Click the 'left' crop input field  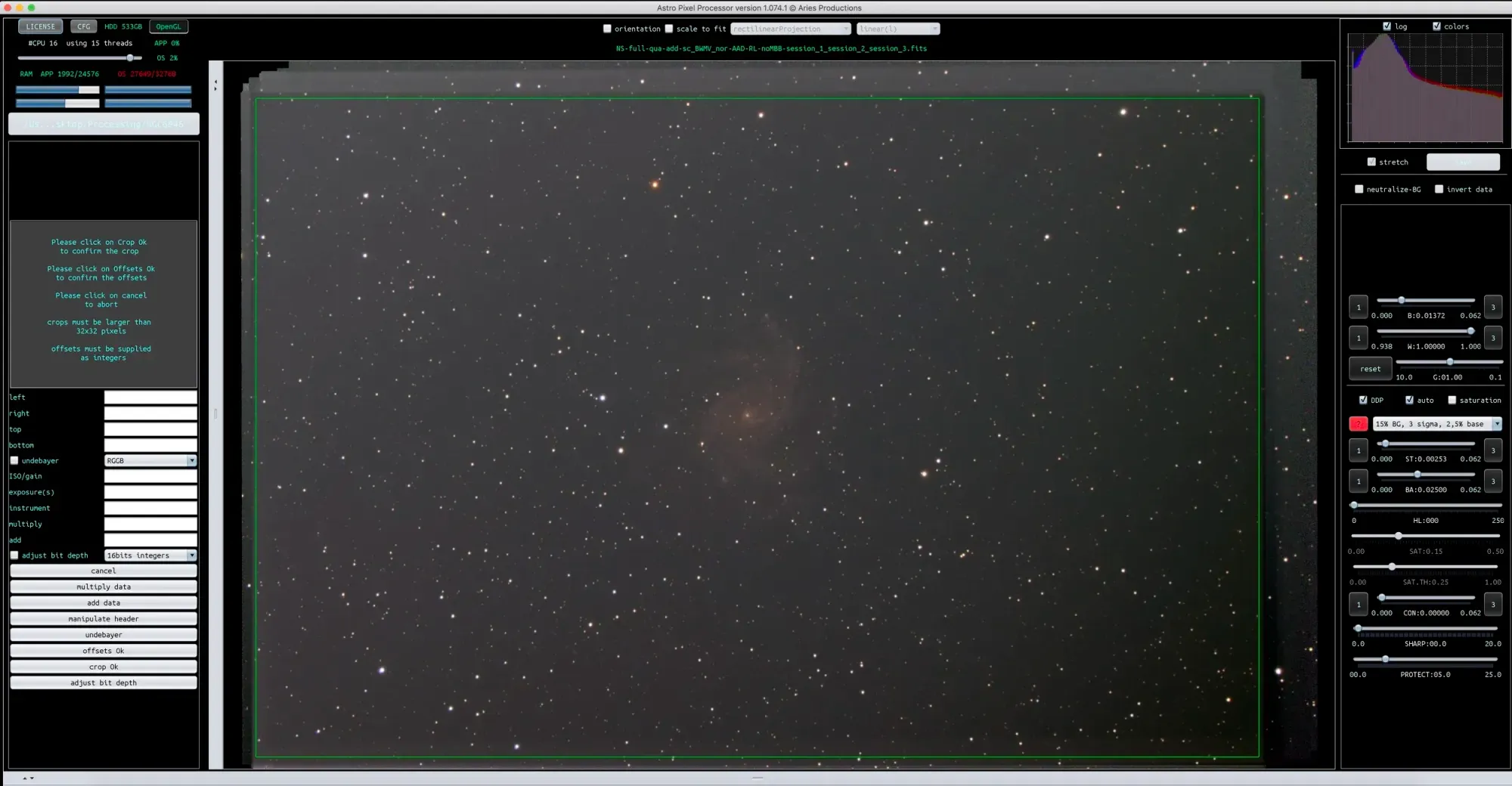pos(150,397)
